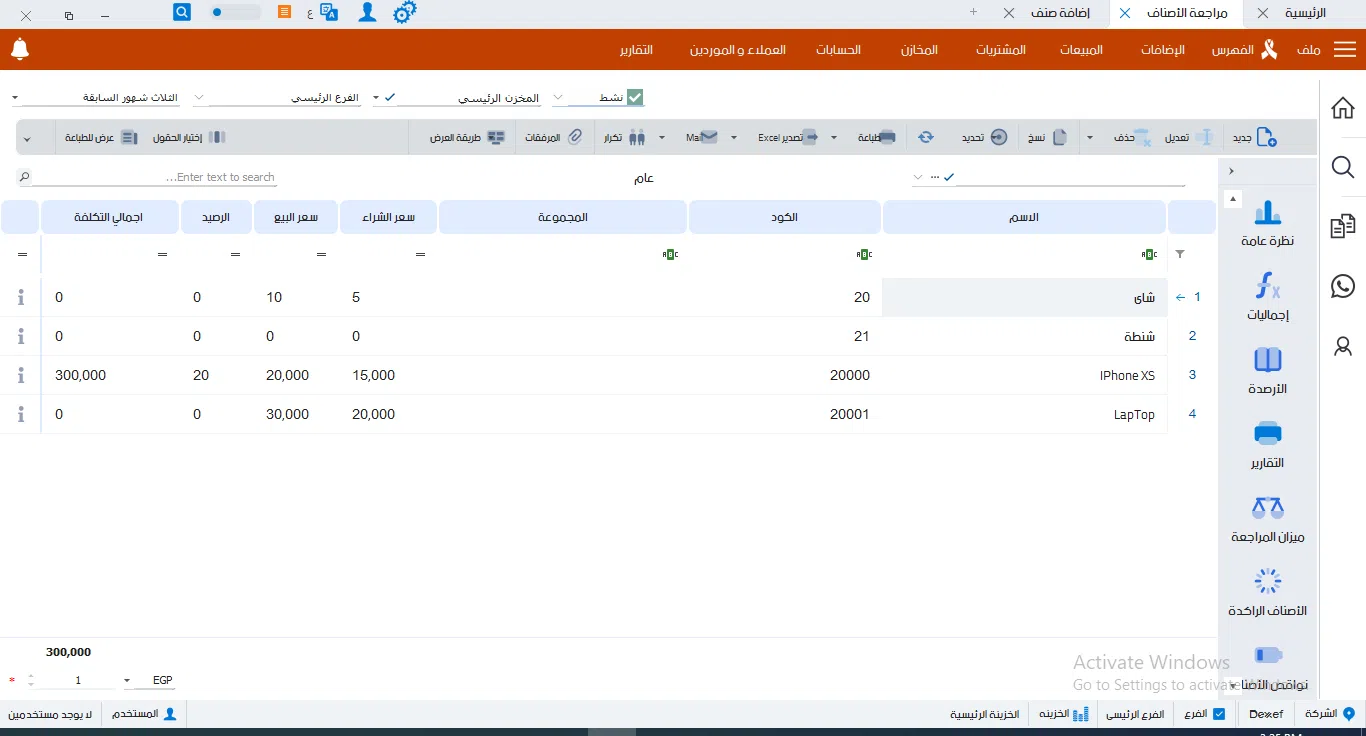The height and width of the screenshot is (736, 1366).
Task: Toggle the Branch (الفرع) checkbox in status bar
Action: coord(1218,714)
